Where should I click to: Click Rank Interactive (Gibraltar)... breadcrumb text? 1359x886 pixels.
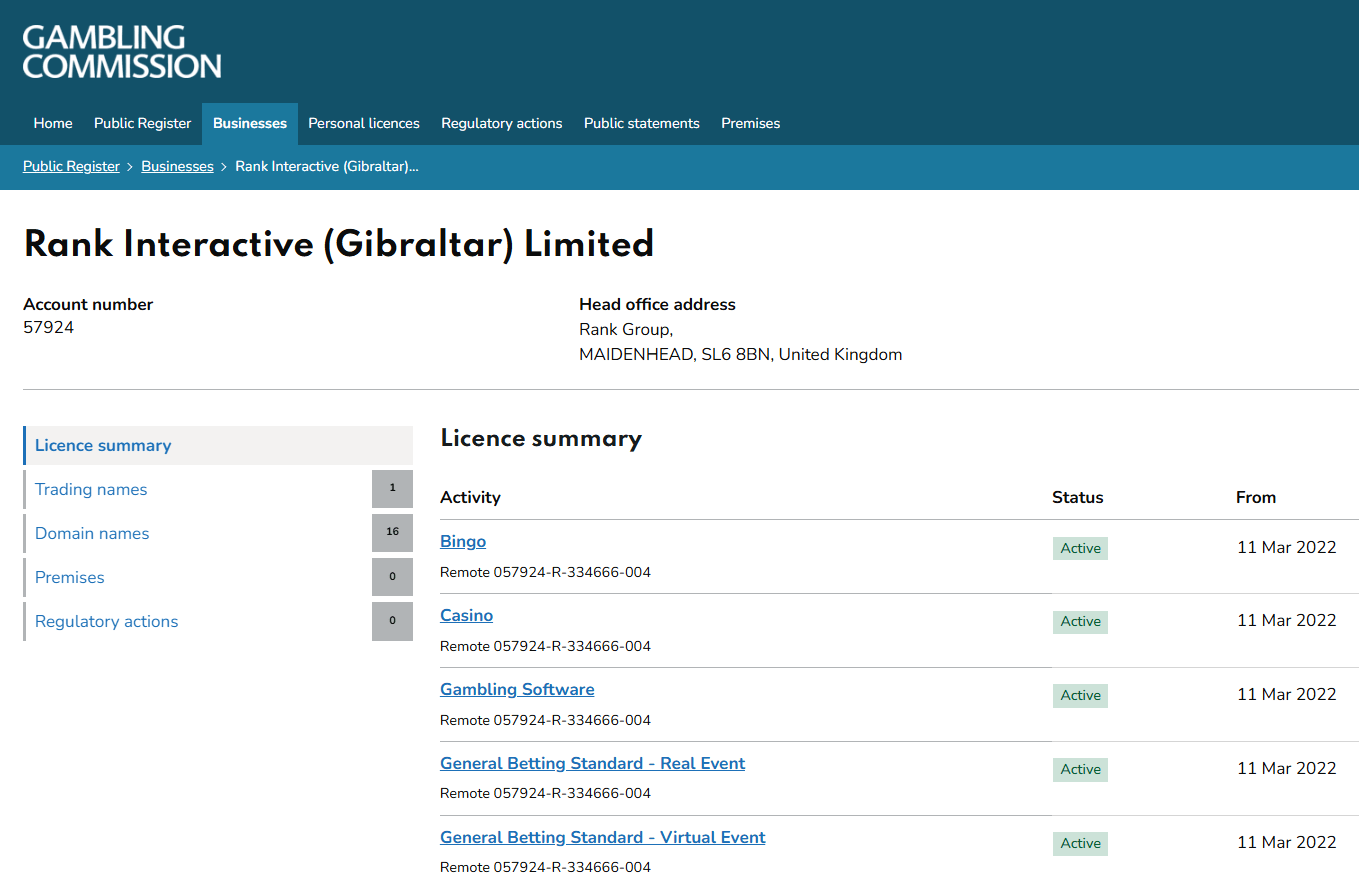[x=326, y=166]
